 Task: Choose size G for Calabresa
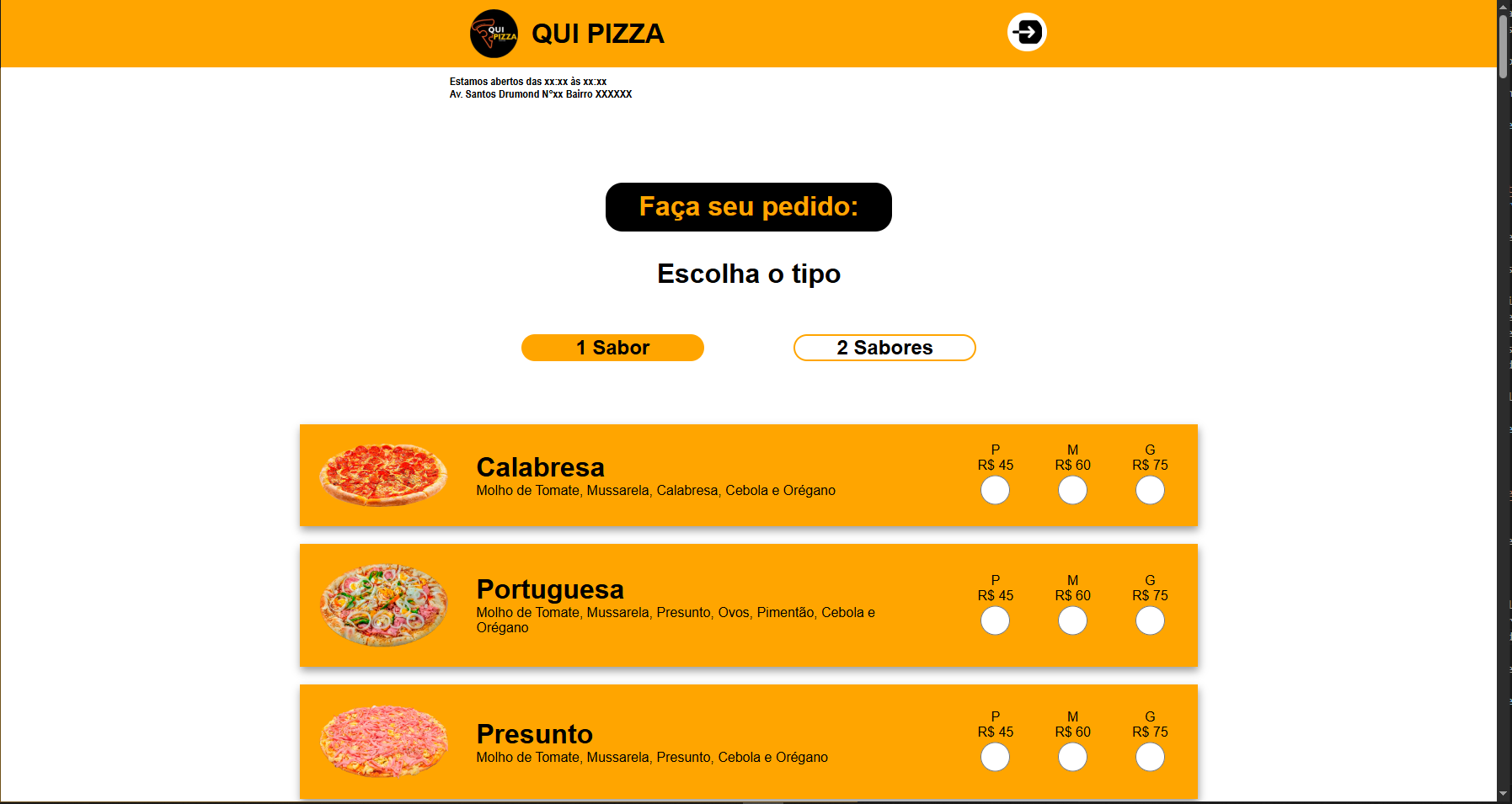[1150, 490]
